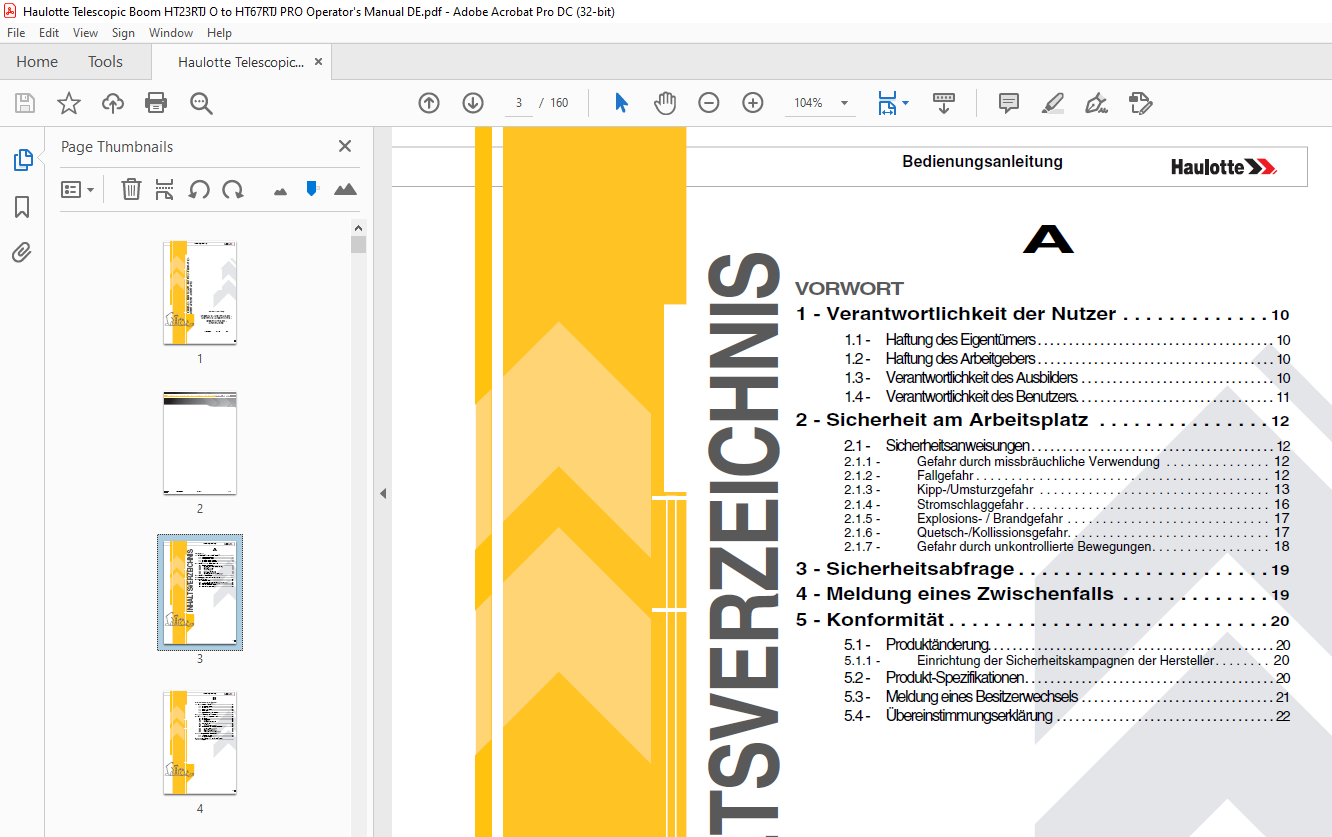Upload the document to cloud
This screenshot has height=837, width=1332.
(113, 103)
